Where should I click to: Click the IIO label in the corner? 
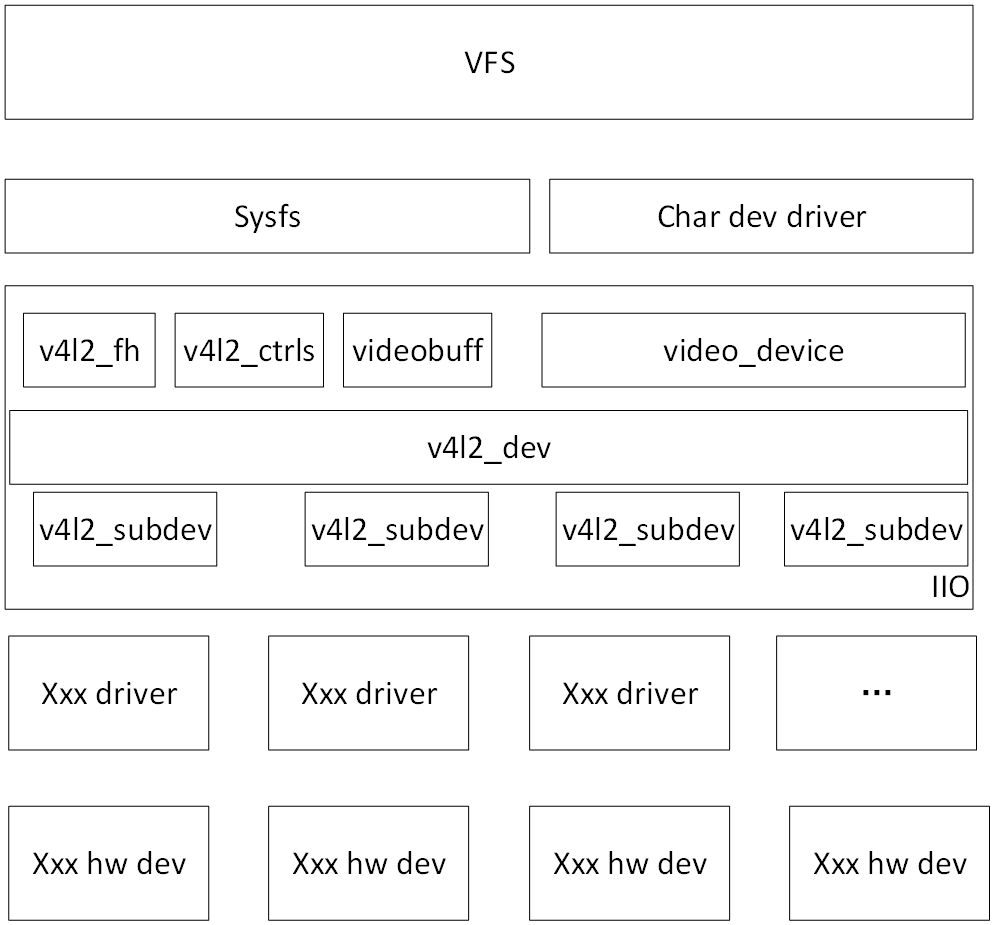click(x=951, y=590)
